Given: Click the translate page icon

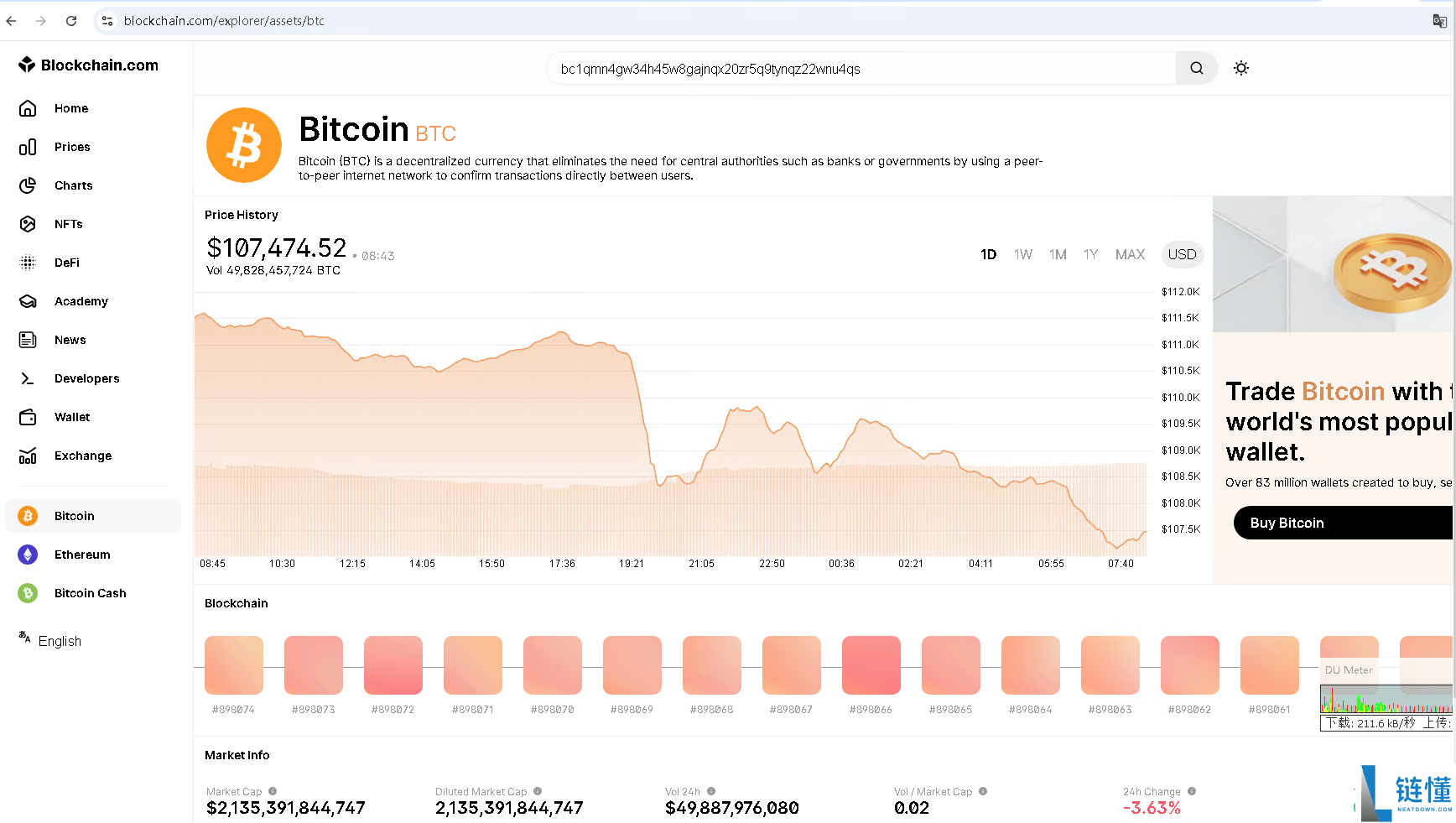Looking at the screenshot, I should pyautogui.click(x=1439, y=21).
